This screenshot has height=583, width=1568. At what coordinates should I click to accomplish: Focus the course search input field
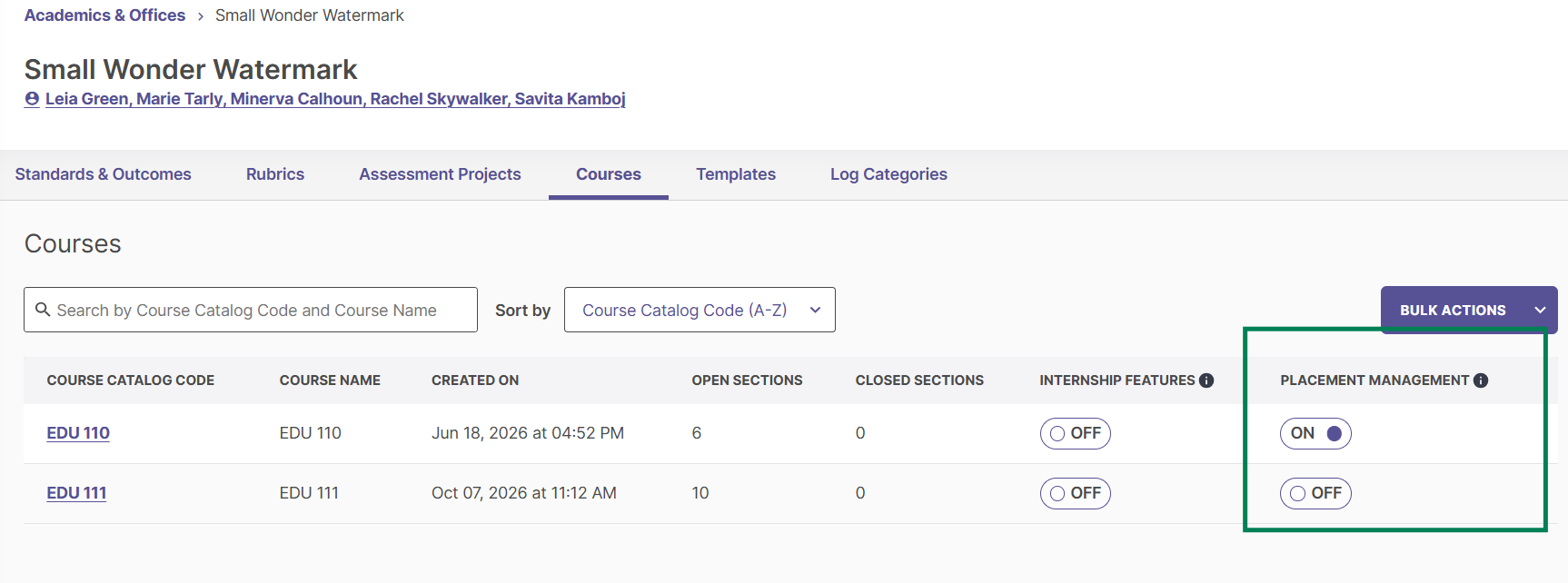(x=251, y=310)
